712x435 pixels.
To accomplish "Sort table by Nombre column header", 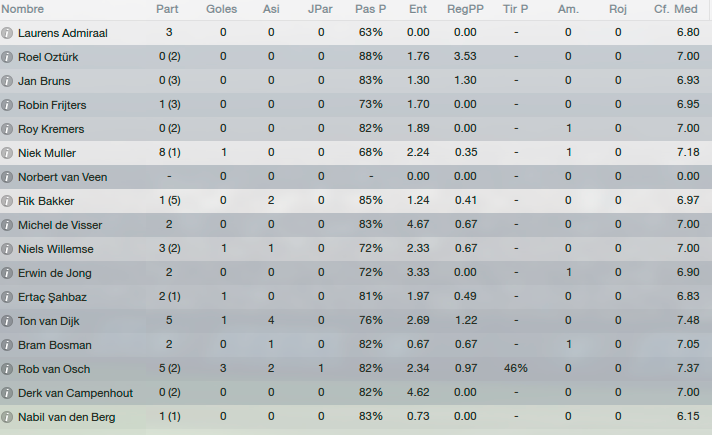I will (23, 9).
